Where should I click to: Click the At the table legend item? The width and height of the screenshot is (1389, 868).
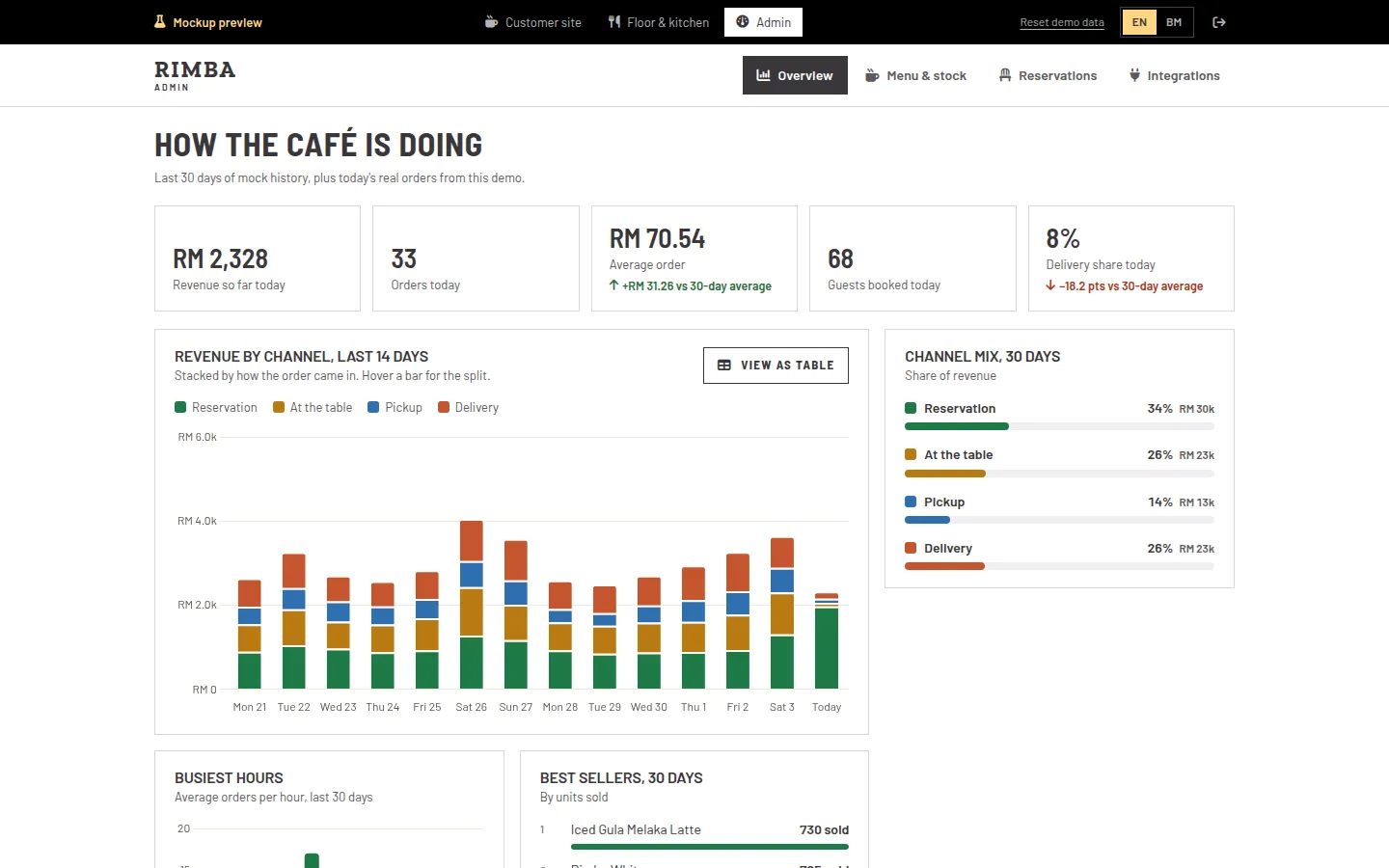pos(313,407)
